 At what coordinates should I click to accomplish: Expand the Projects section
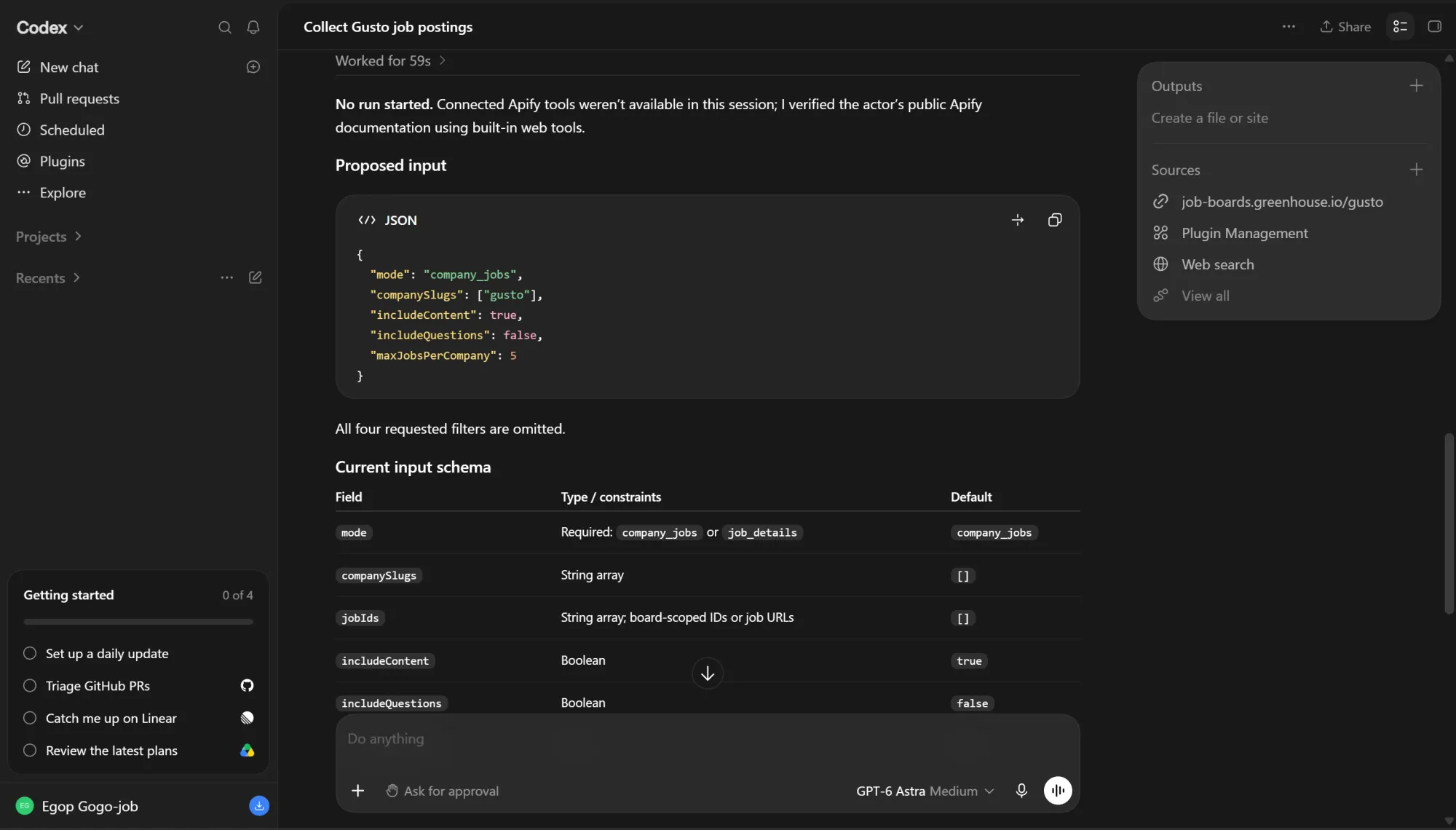click(49, 237)
